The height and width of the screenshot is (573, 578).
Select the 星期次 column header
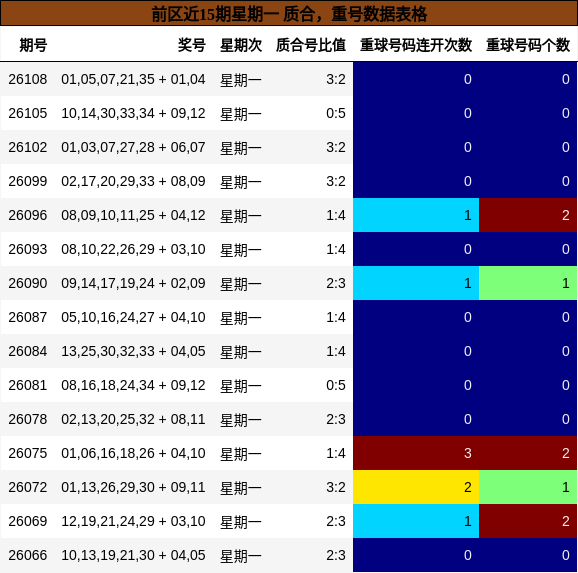pyautogui.click(x=241, y=45)
